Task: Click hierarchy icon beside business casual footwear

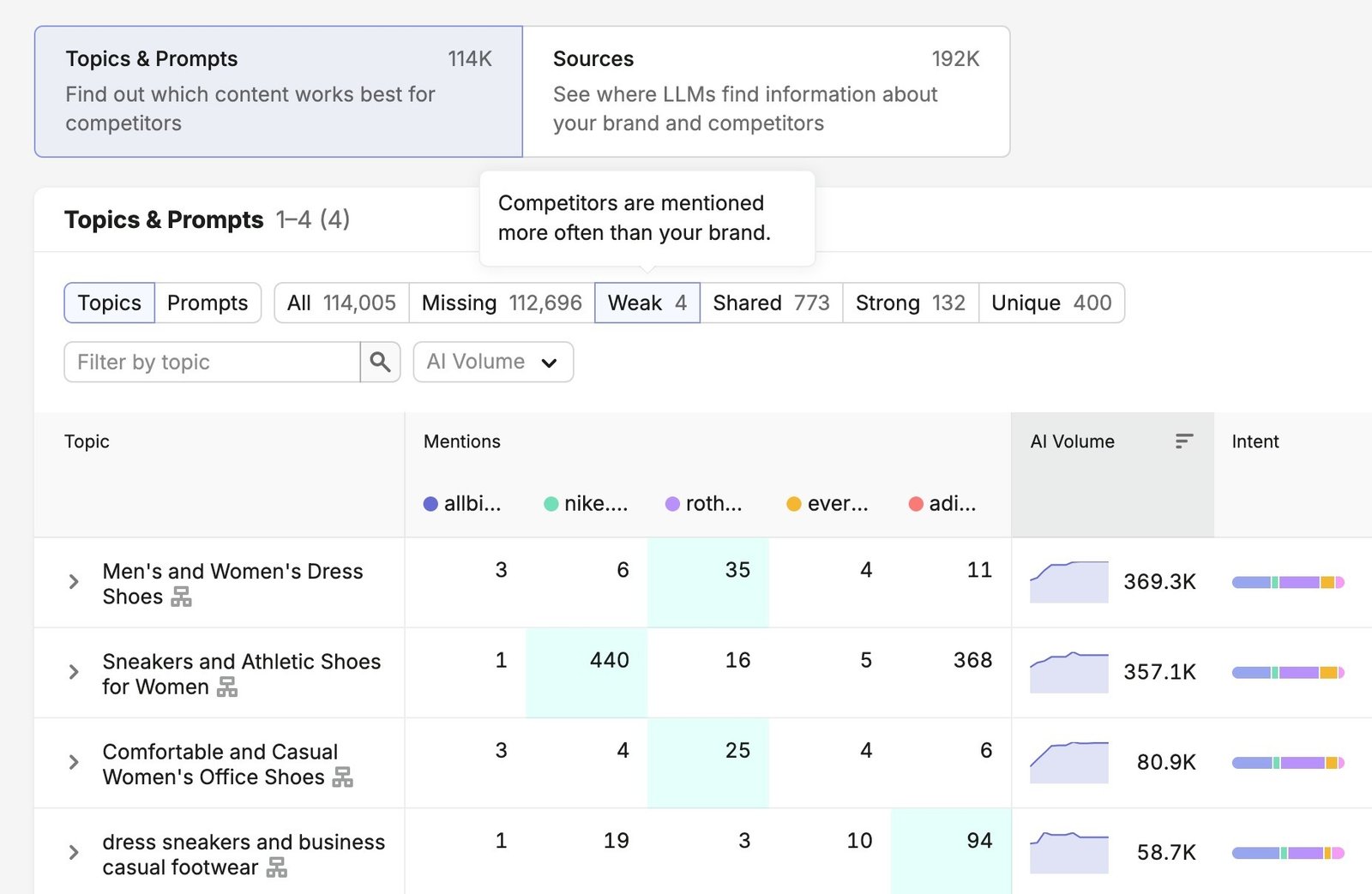Action: 277,867
